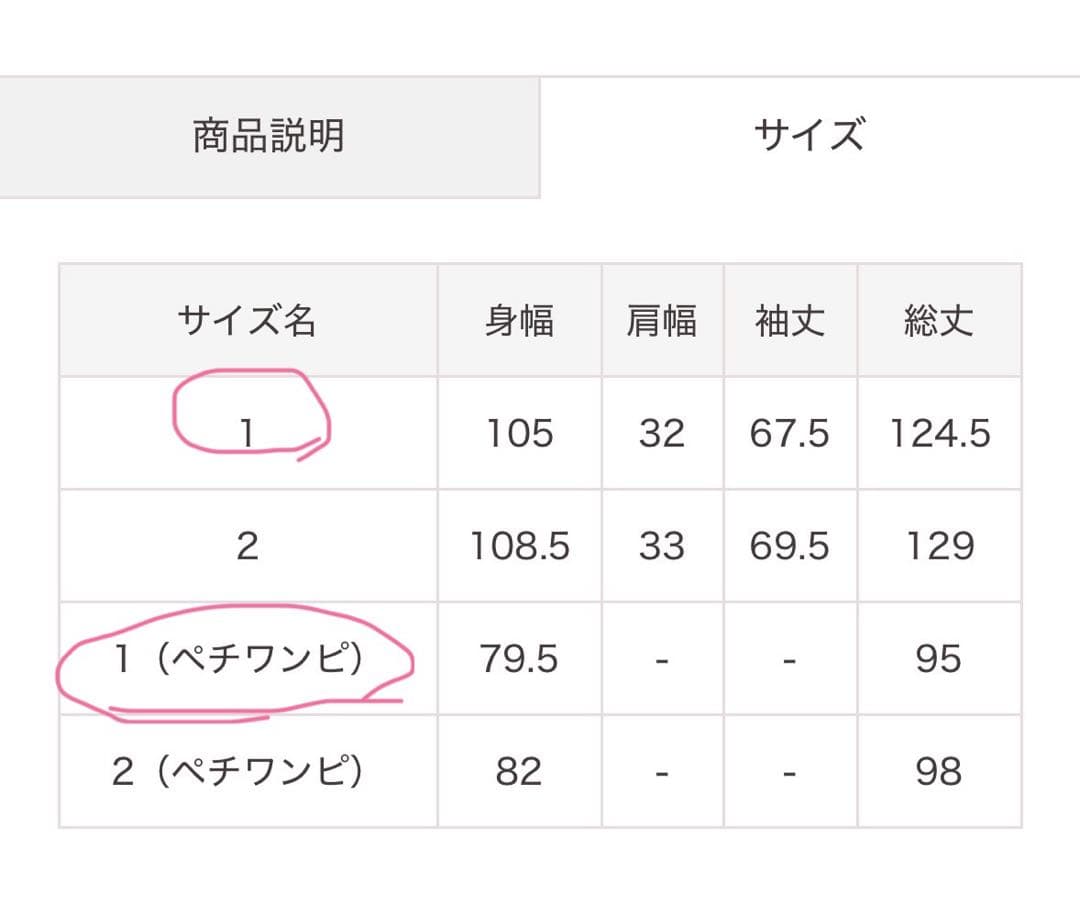
Task: Click the 肩幅 column header
Action: click(x=661, y=321)
